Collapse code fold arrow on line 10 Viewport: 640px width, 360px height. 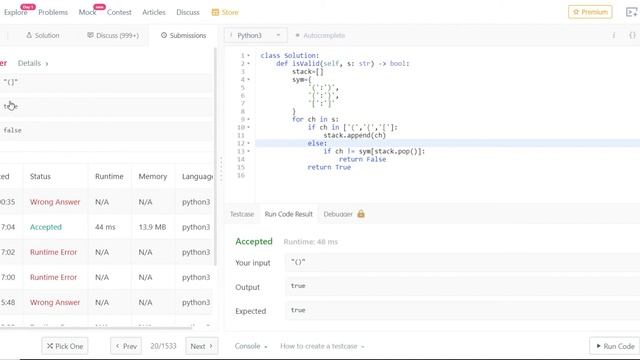tap(249, 127)
